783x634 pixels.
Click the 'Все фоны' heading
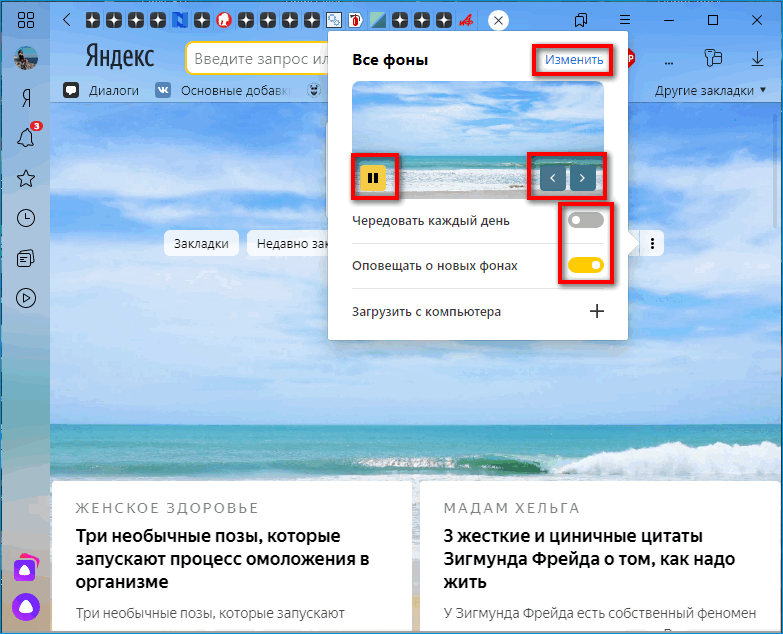pyautogui.click(x=390, y=60)
